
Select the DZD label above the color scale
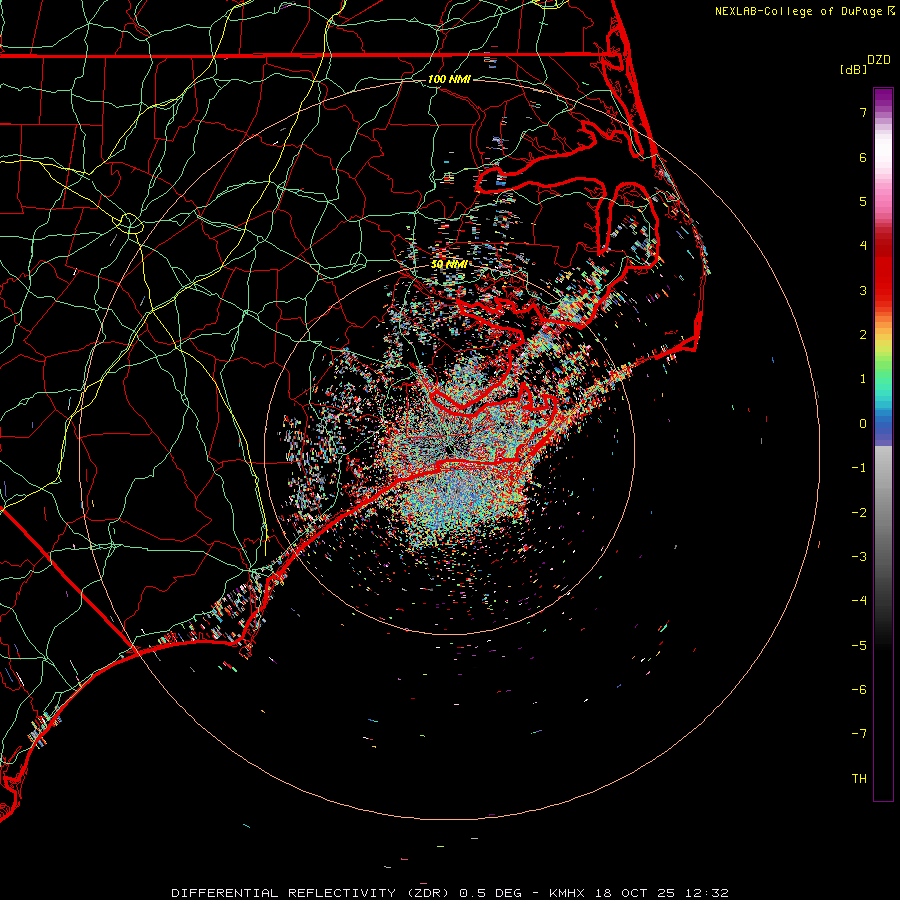coord(879,60)
